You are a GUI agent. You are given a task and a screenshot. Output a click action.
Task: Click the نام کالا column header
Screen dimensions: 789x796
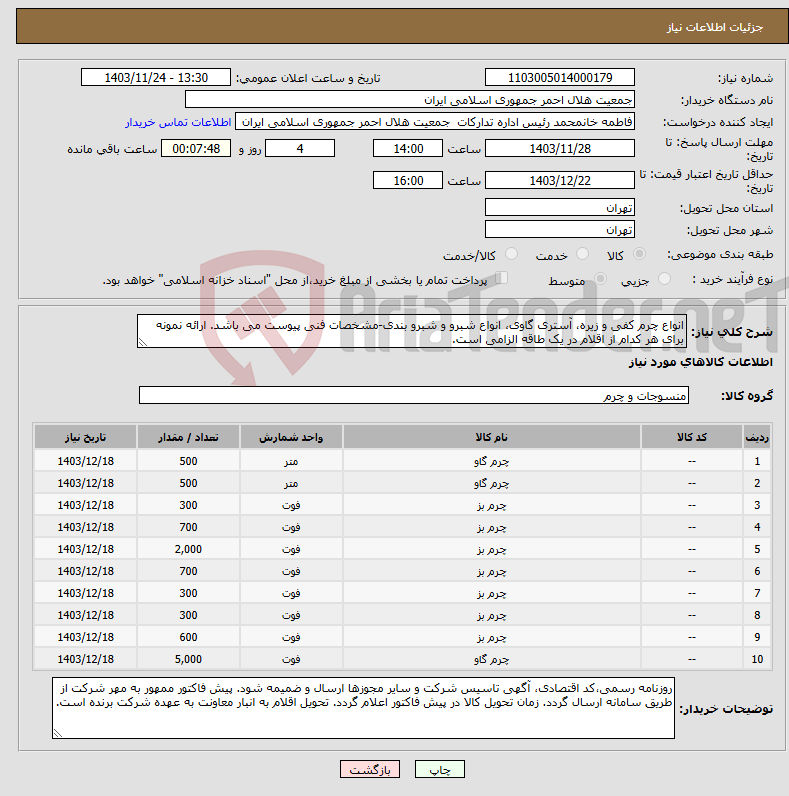(x=491, y=437)
